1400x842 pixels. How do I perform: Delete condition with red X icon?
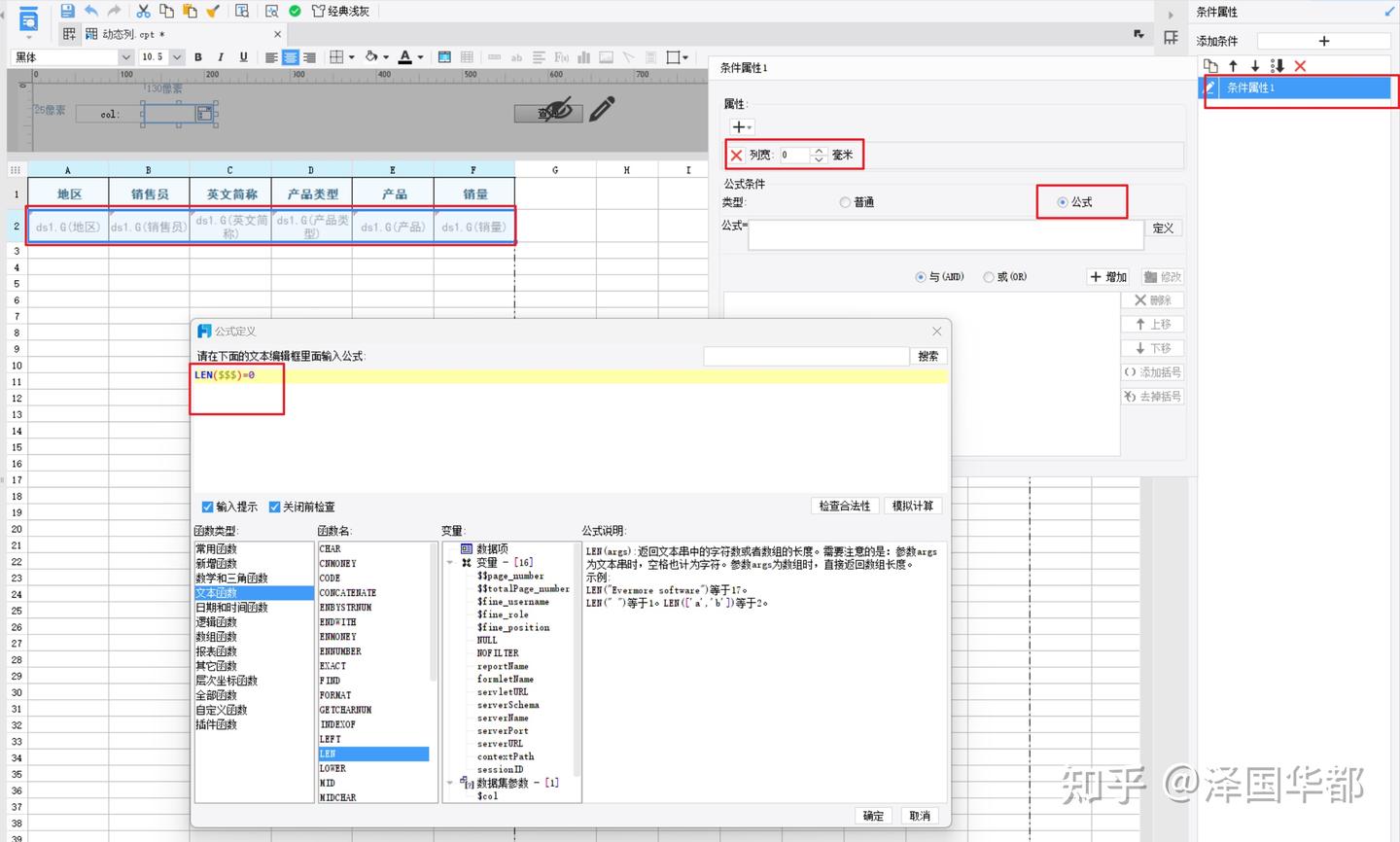click(1300, 66)
